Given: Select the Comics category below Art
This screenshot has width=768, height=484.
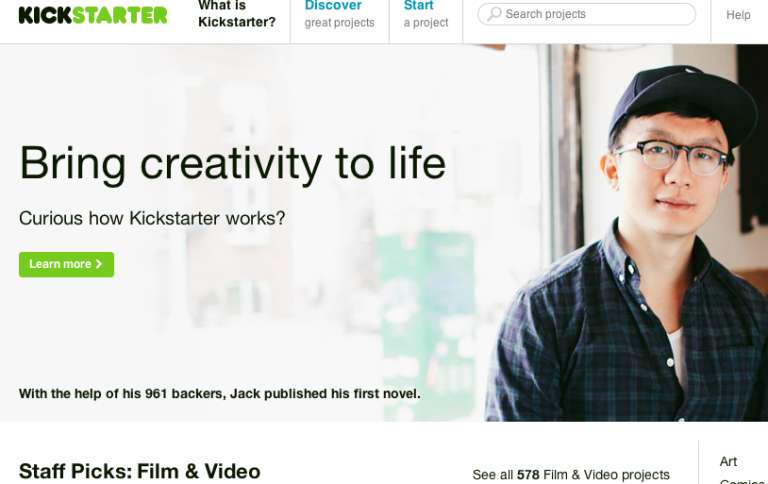Looking at the screenshot, I should pyautogui.click(x=742, y=481).
